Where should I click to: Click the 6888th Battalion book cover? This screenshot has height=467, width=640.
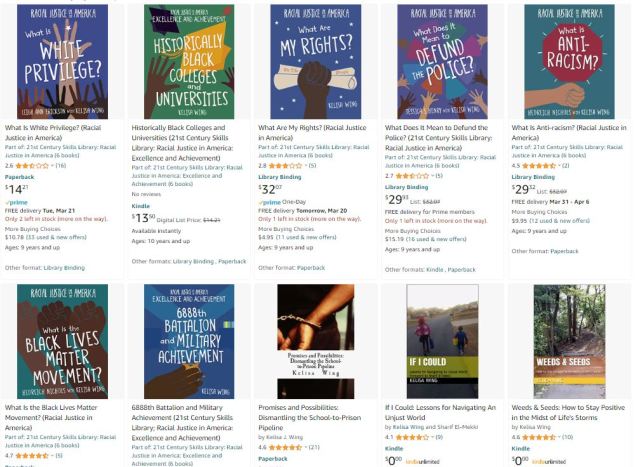tap(189, 341)
